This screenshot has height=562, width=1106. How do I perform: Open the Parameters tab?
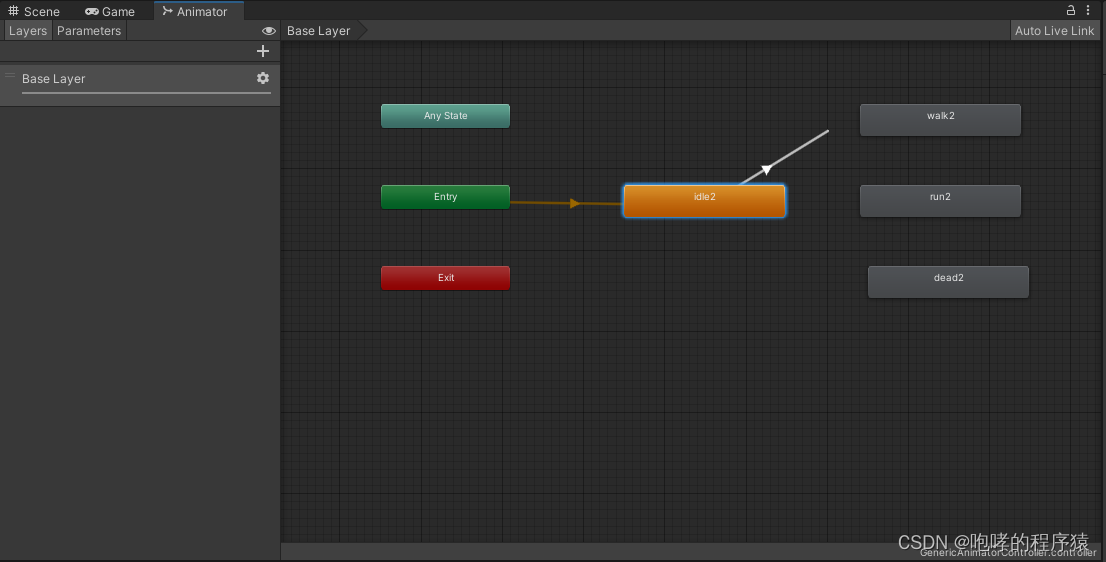point(89,30)
